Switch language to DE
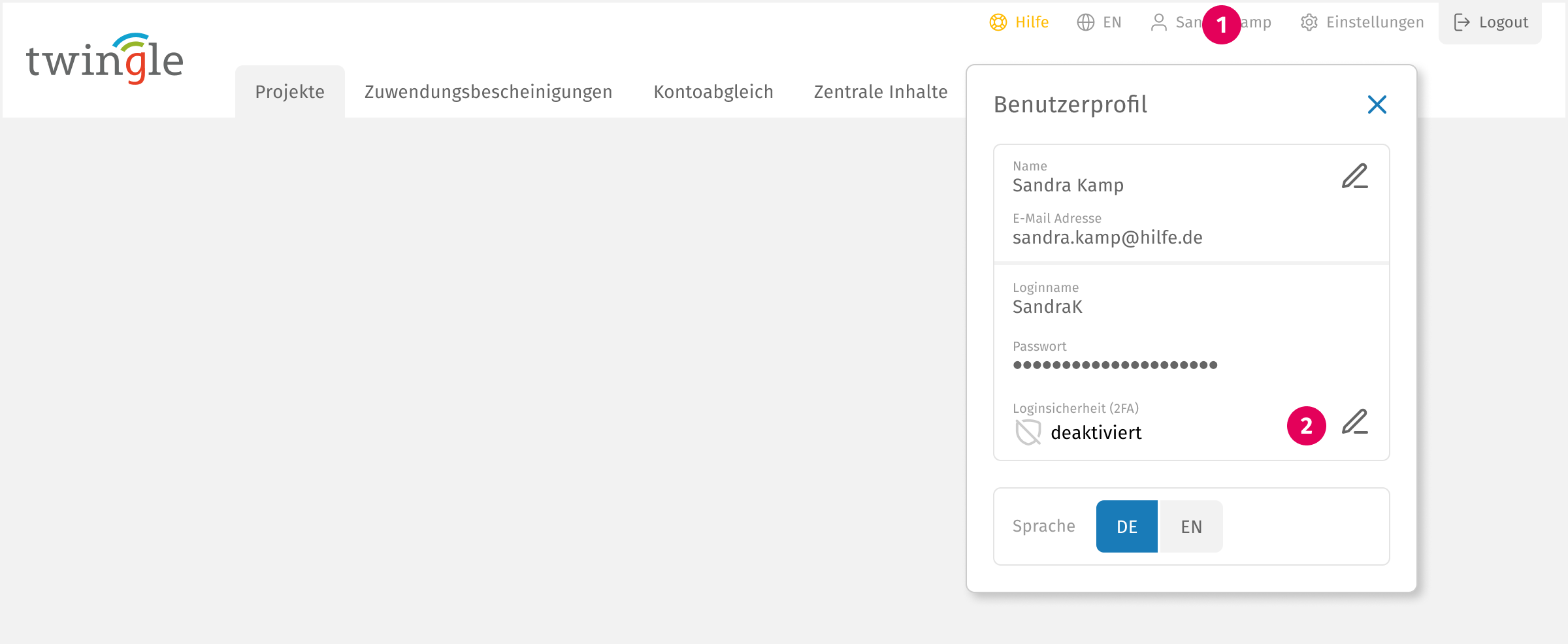Screen dimensions: 1568x644 click(x=1126, y=526)
